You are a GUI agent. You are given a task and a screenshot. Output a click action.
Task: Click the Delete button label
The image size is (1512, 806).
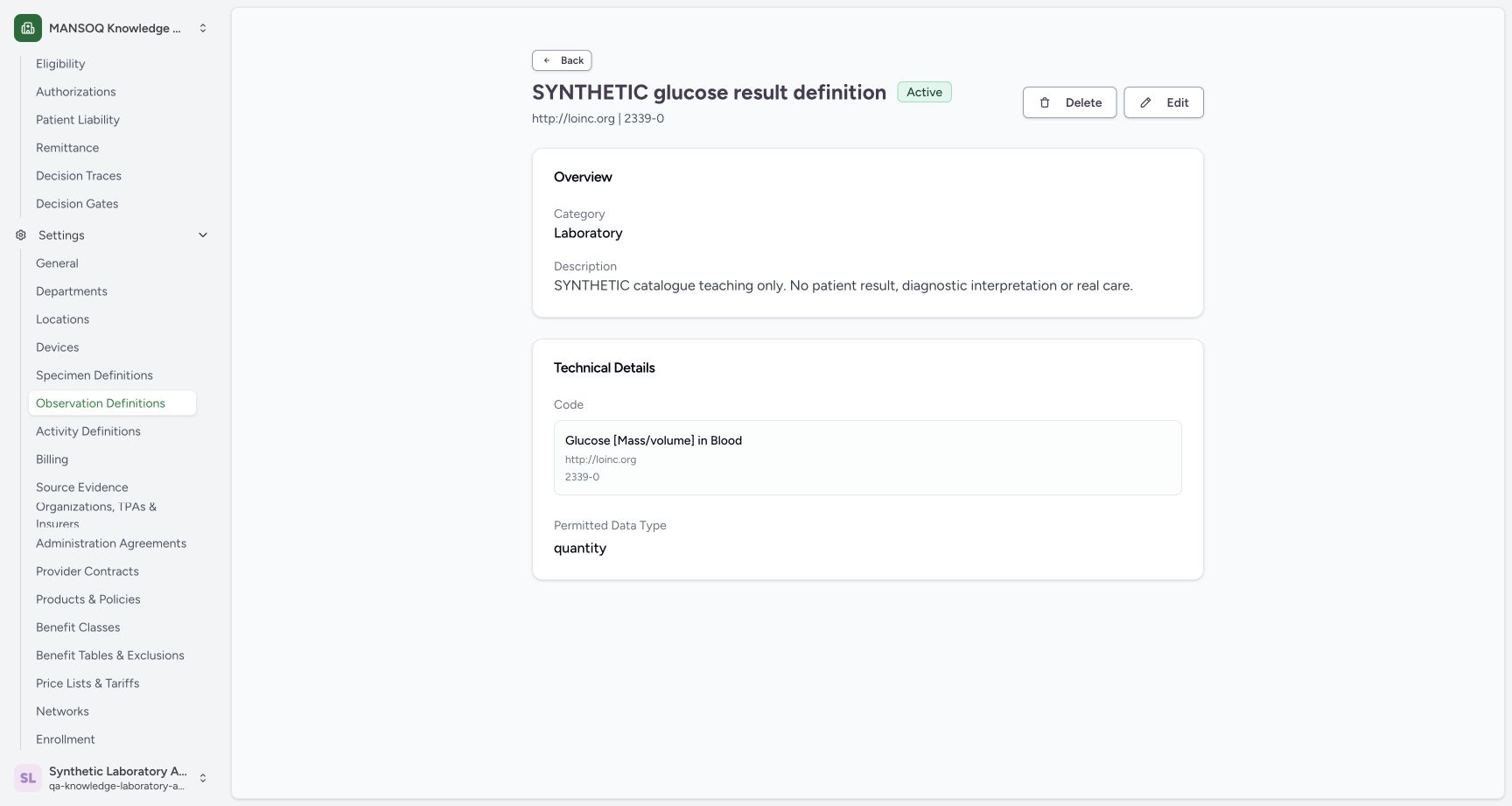point(1083,102)
